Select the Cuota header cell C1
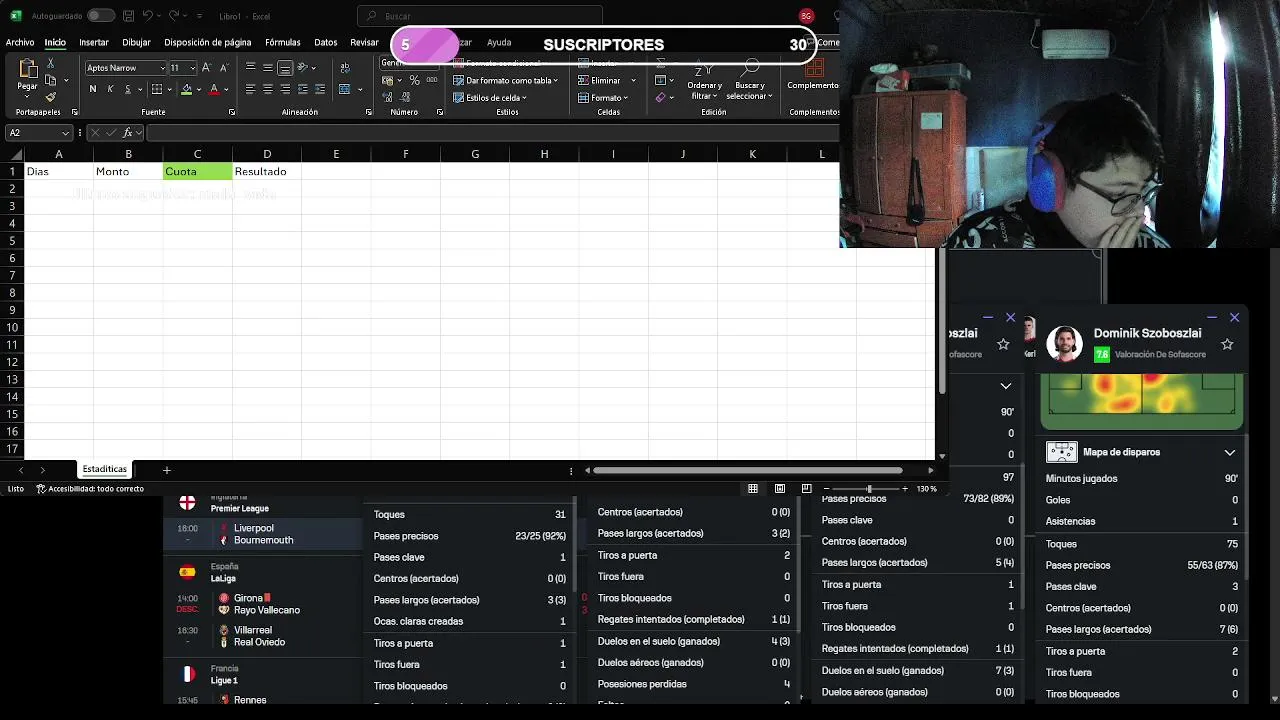1280x720 pixels. pos(197,171)
